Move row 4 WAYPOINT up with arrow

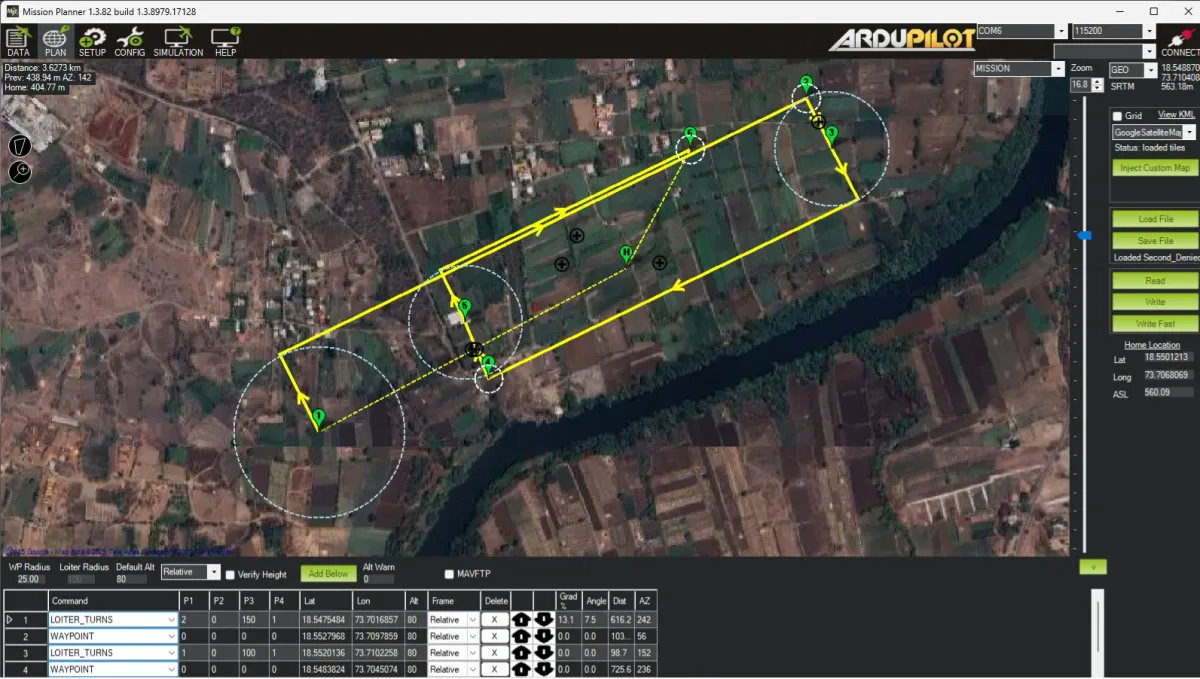click(x=521, y=669)
